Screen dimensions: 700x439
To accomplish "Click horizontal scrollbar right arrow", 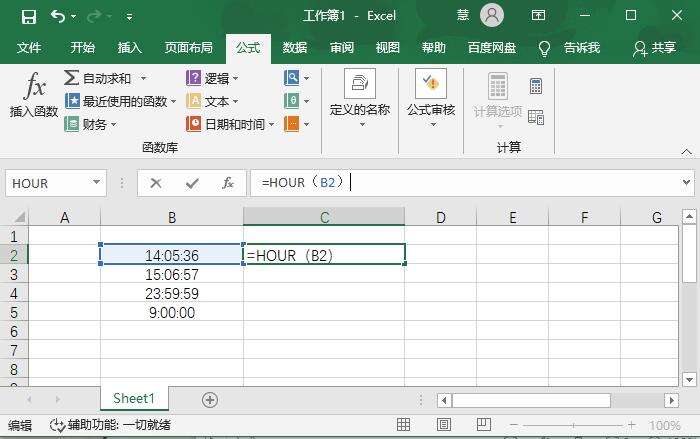I will 671,400.
